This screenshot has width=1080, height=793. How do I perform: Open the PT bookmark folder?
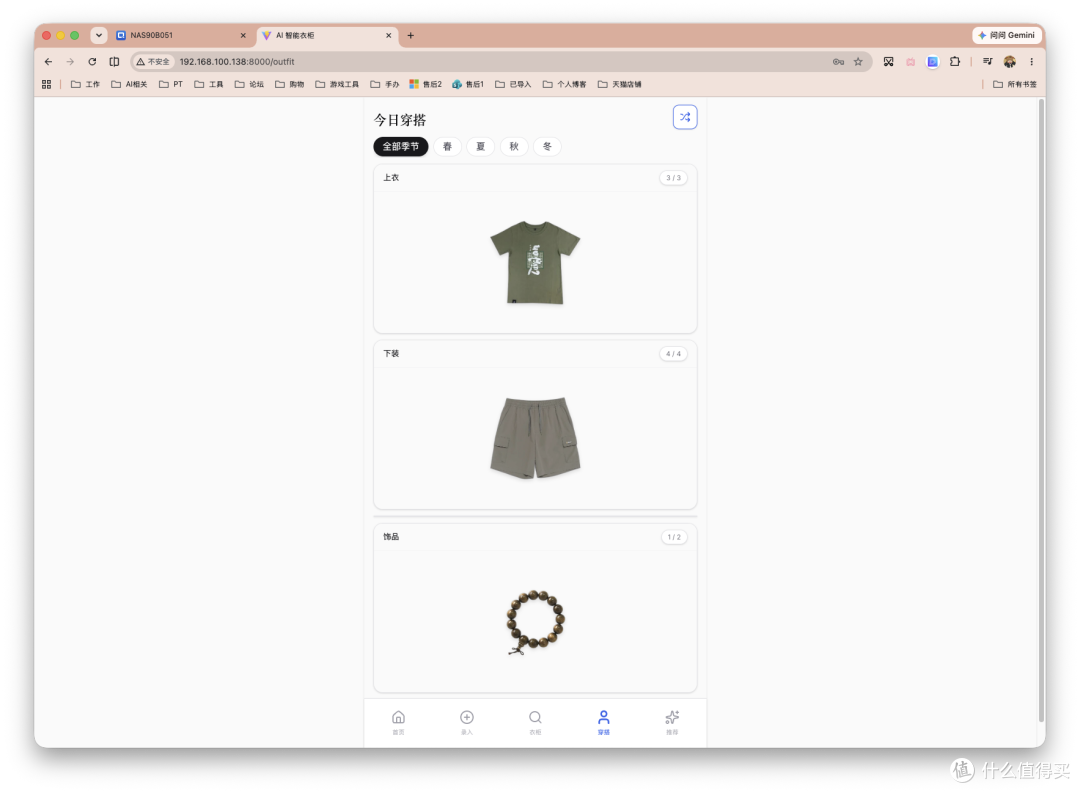pos(171,84)
